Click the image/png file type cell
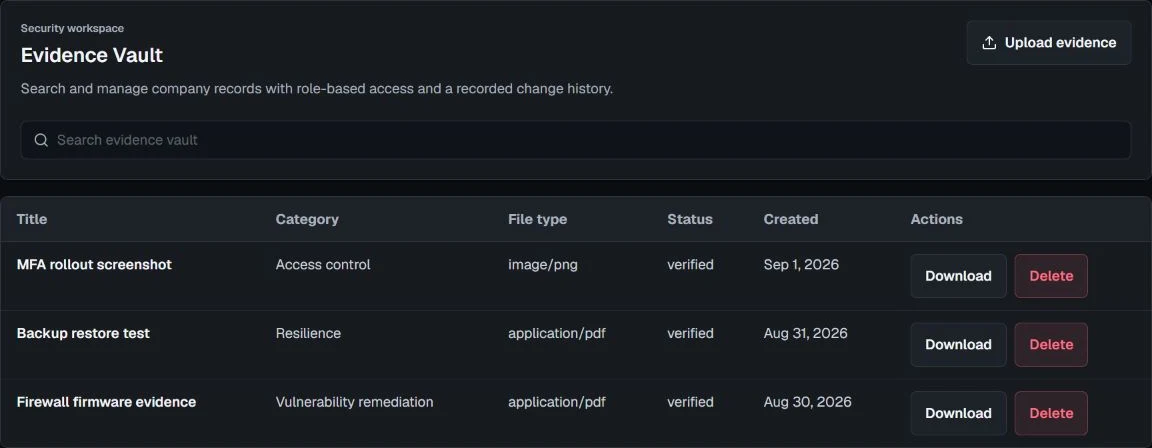The image size is (1152, 448). click(542, 264)
